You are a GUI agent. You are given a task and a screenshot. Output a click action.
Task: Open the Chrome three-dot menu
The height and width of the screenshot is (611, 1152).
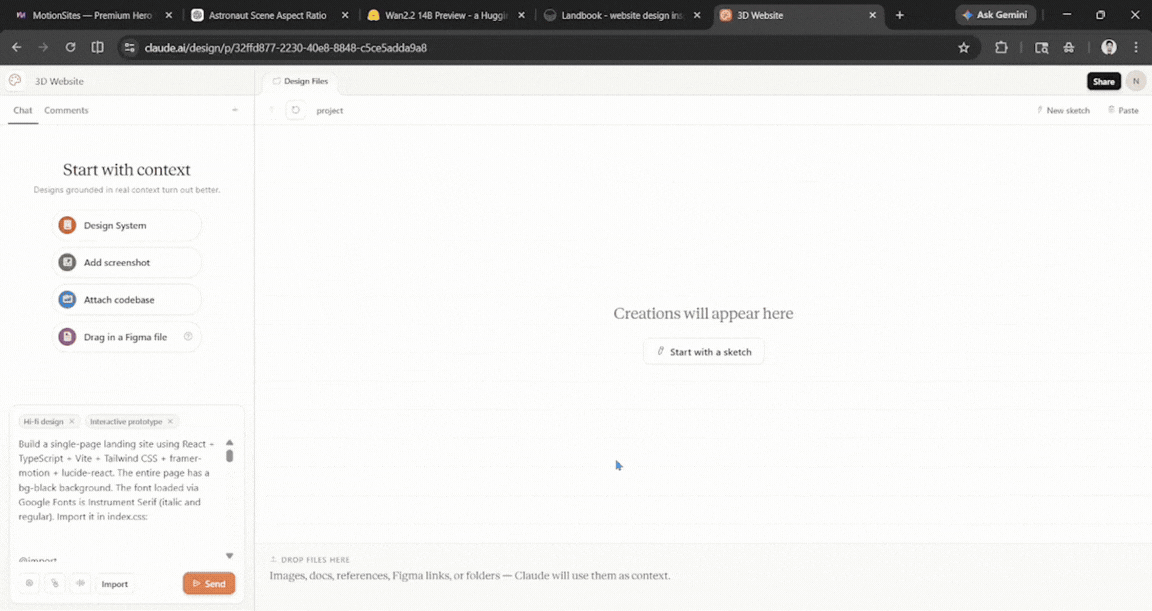[1135, 47]
